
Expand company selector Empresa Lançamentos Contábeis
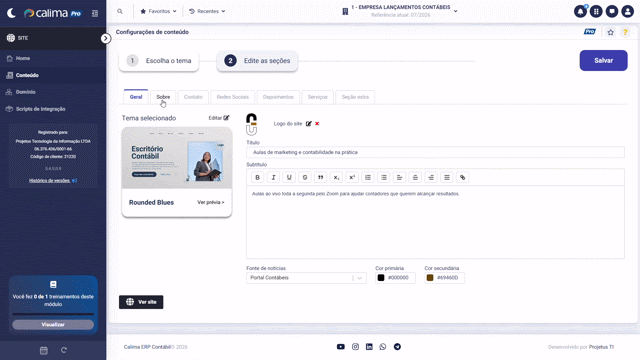(400, 11)
